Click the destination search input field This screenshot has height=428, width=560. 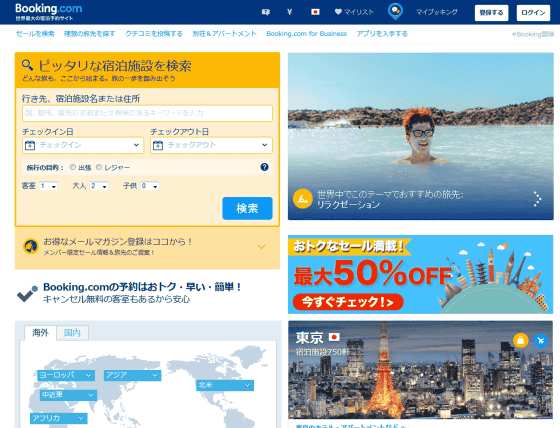click(x=147, y=113)
